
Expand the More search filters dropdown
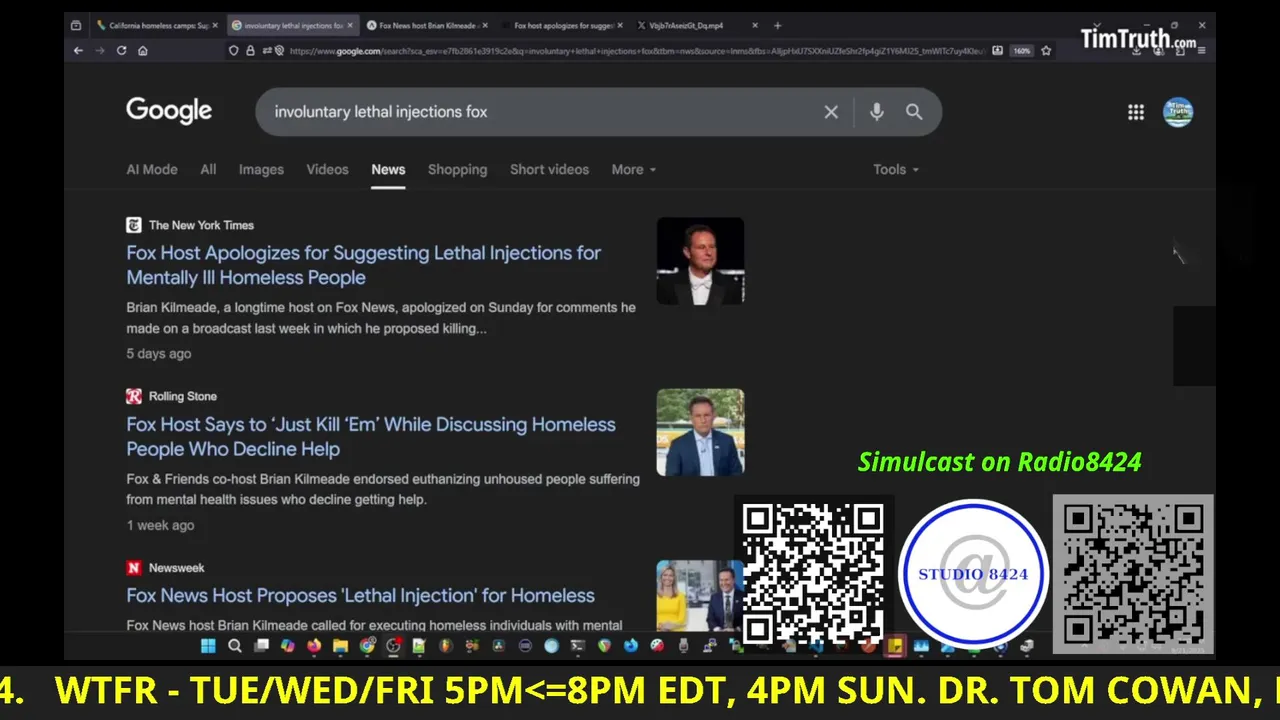[x=634, y=169]
